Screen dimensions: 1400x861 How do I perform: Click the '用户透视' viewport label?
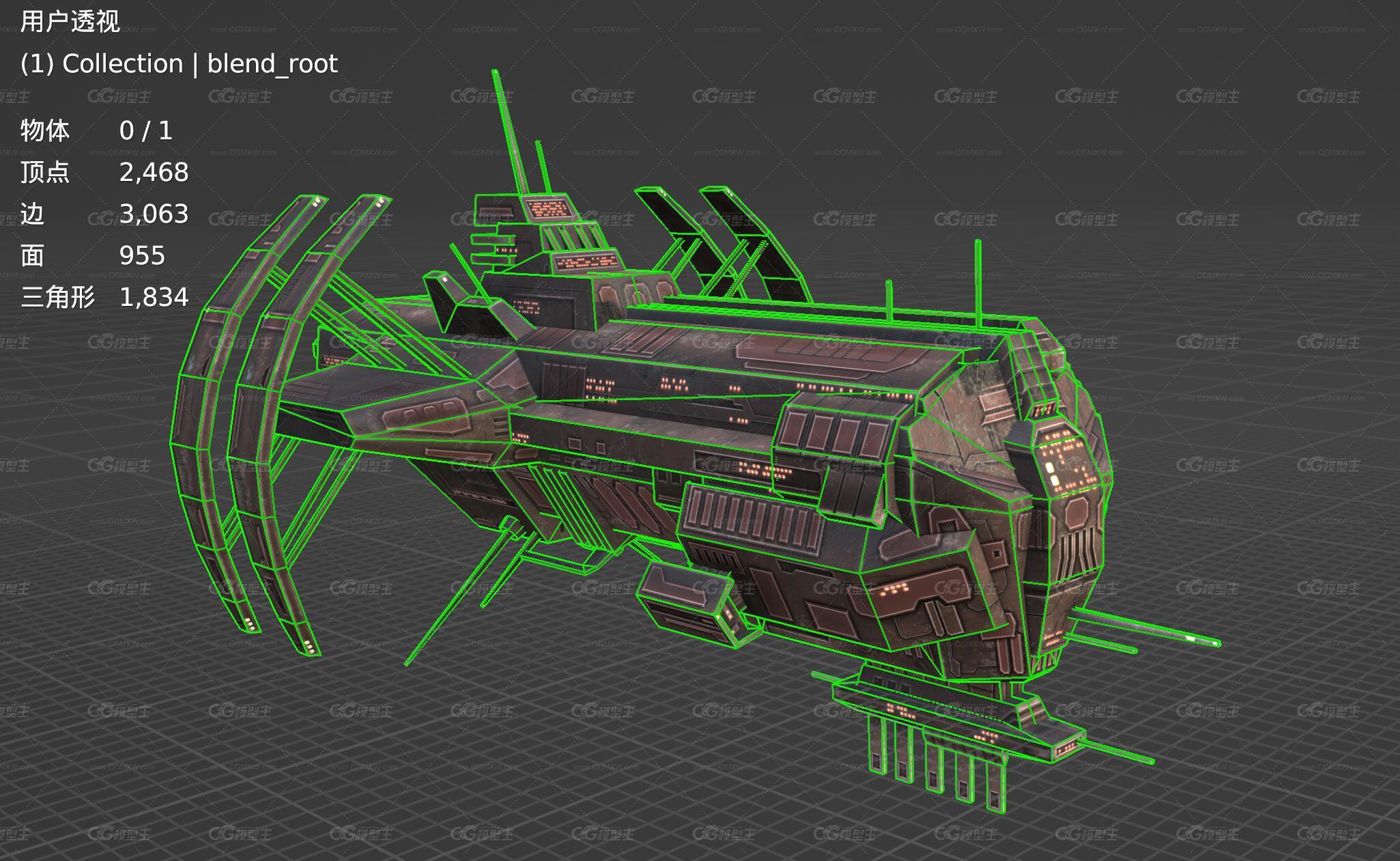[70, 22]
